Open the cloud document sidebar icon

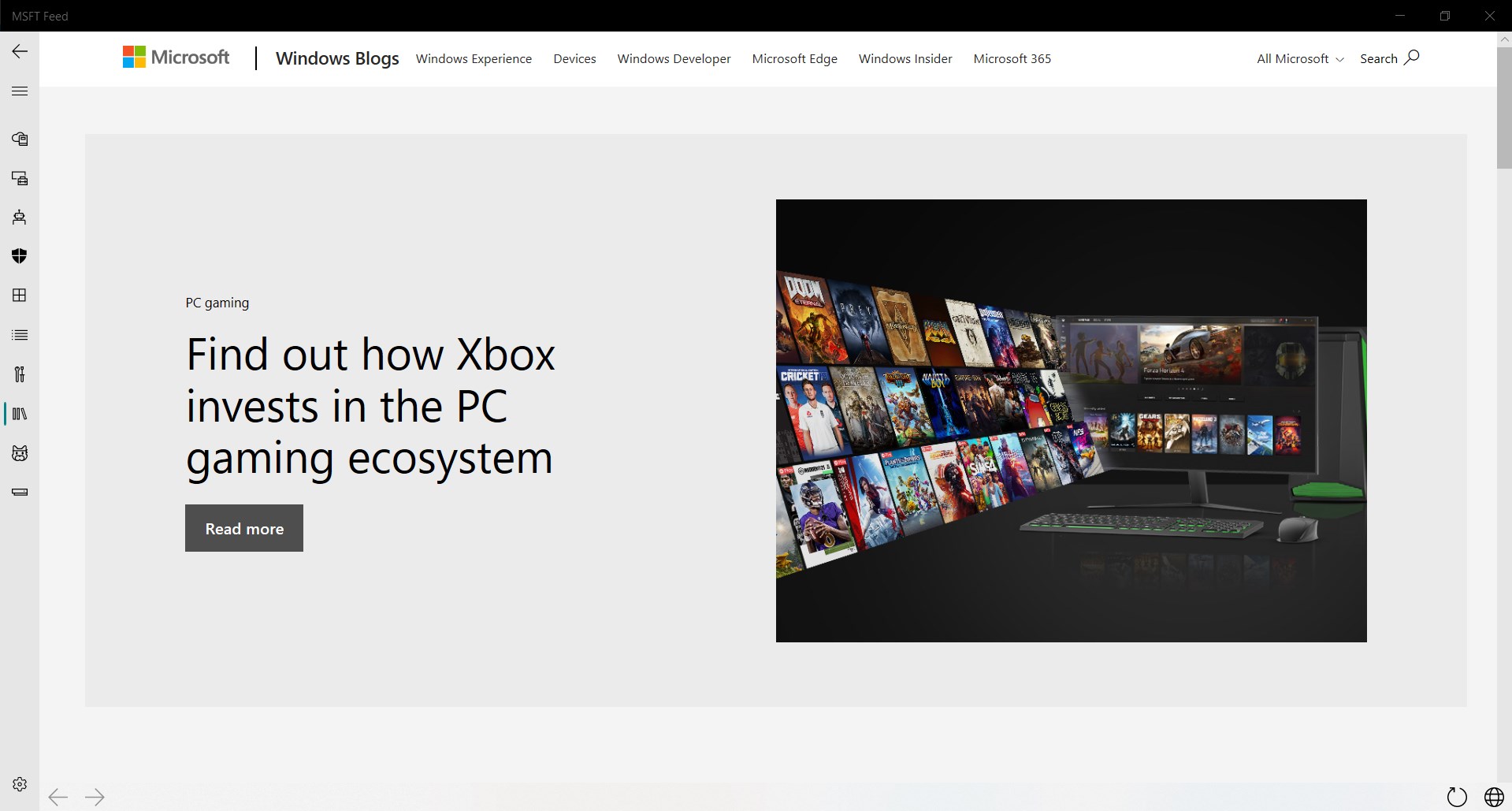[x=20, y=139]
